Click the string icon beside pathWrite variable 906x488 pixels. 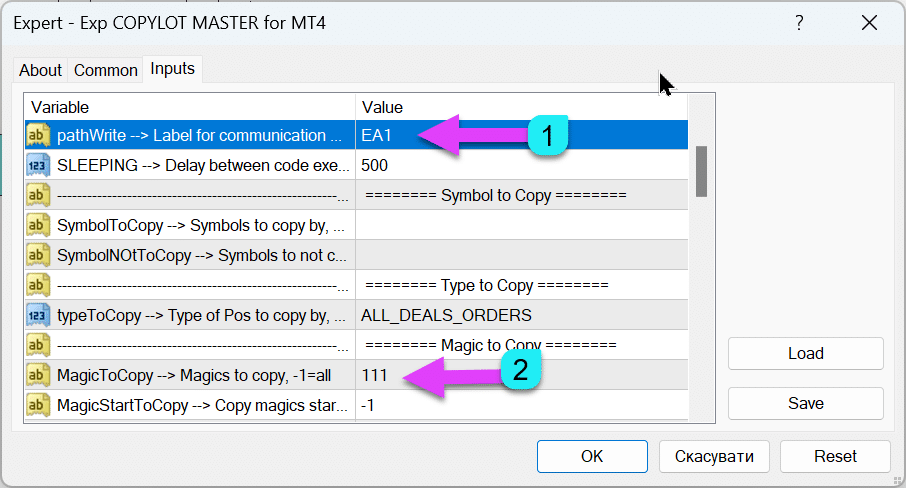39,135
